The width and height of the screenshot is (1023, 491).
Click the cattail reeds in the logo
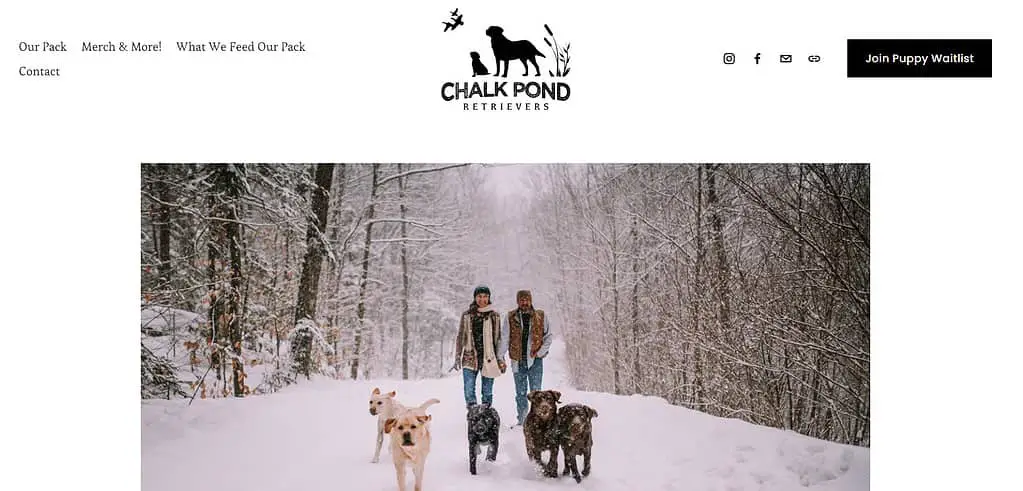pyautogui.click(x=558, y=51)
